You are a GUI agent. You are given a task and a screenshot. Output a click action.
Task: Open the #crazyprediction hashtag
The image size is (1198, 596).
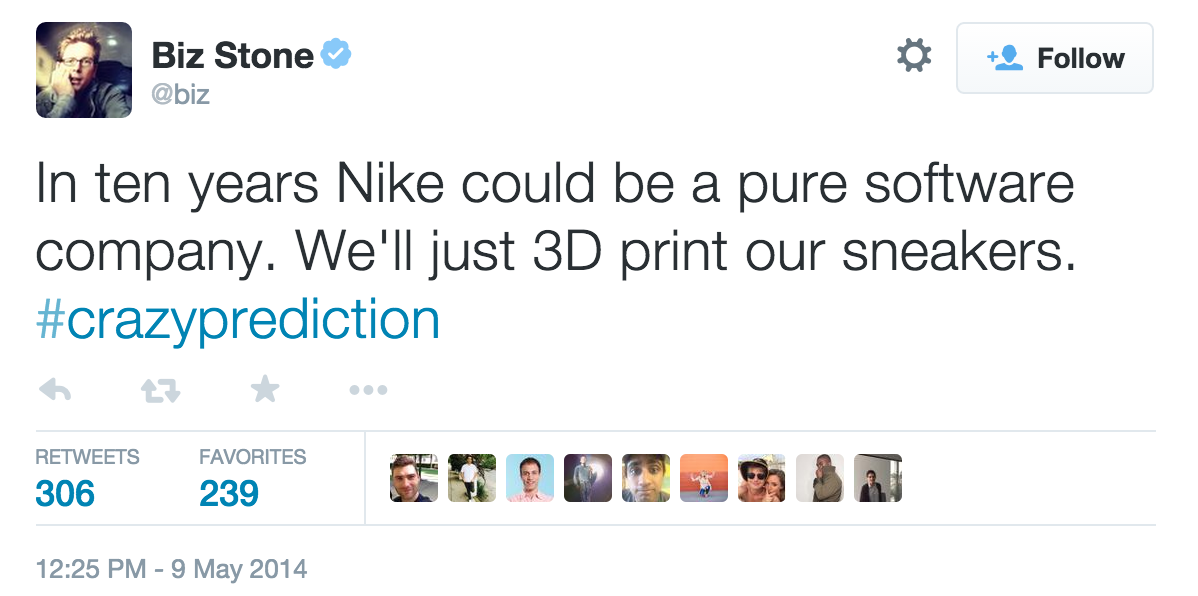pos(238,321)
